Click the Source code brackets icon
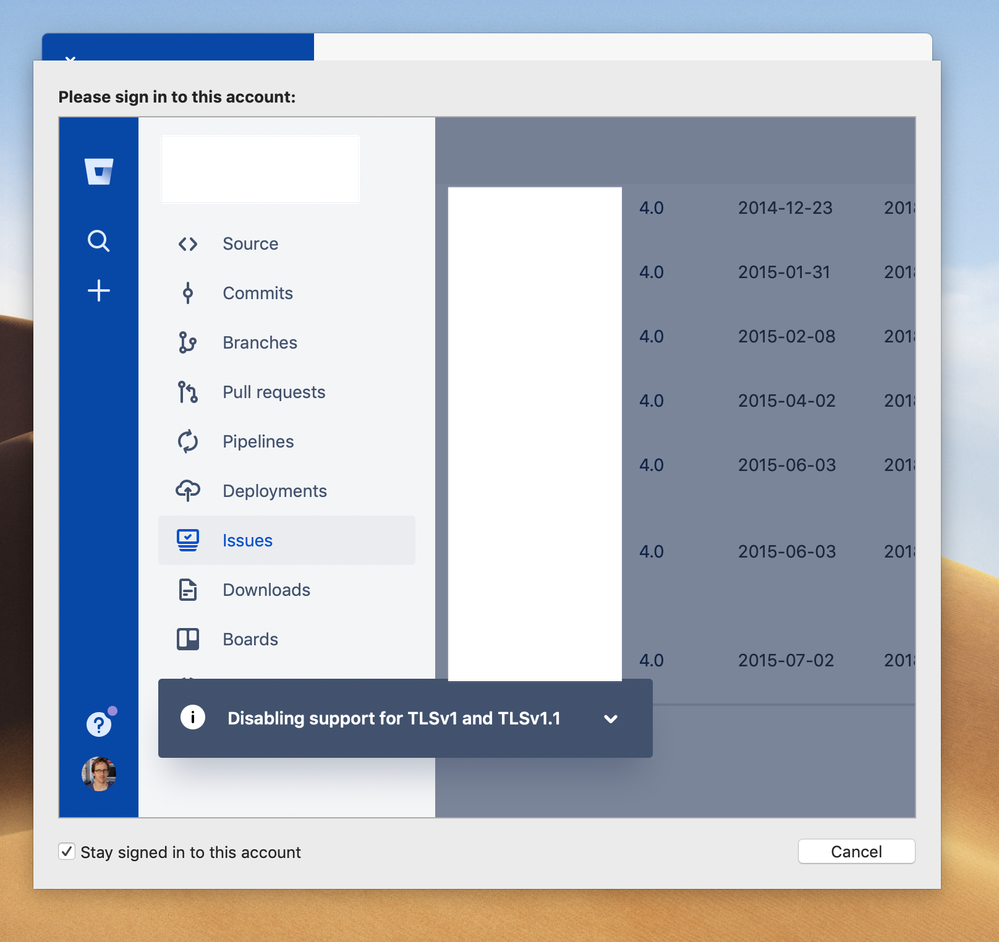 point(187,244)
